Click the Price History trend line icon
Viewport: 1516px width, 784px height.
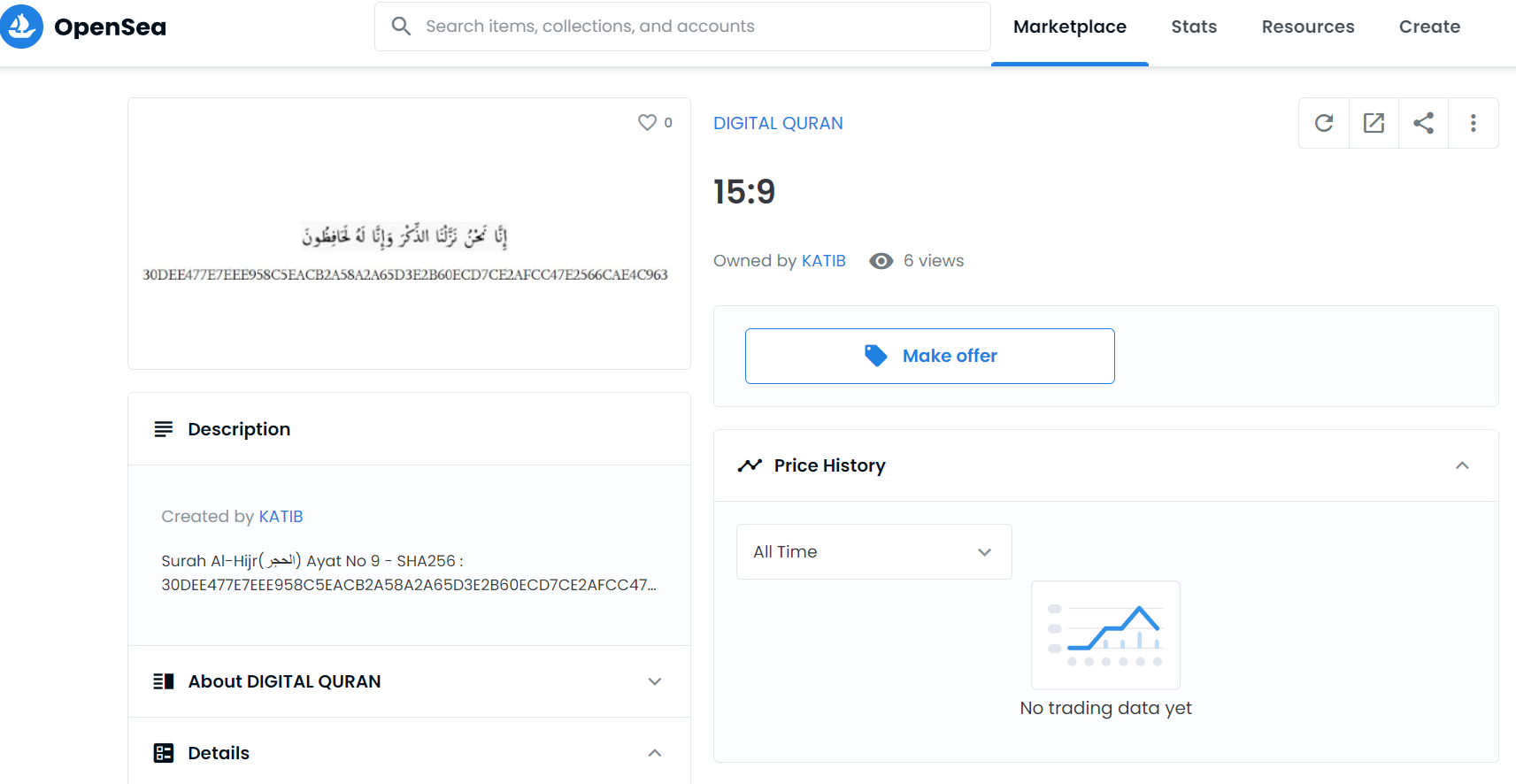click(x=750, y=465)
